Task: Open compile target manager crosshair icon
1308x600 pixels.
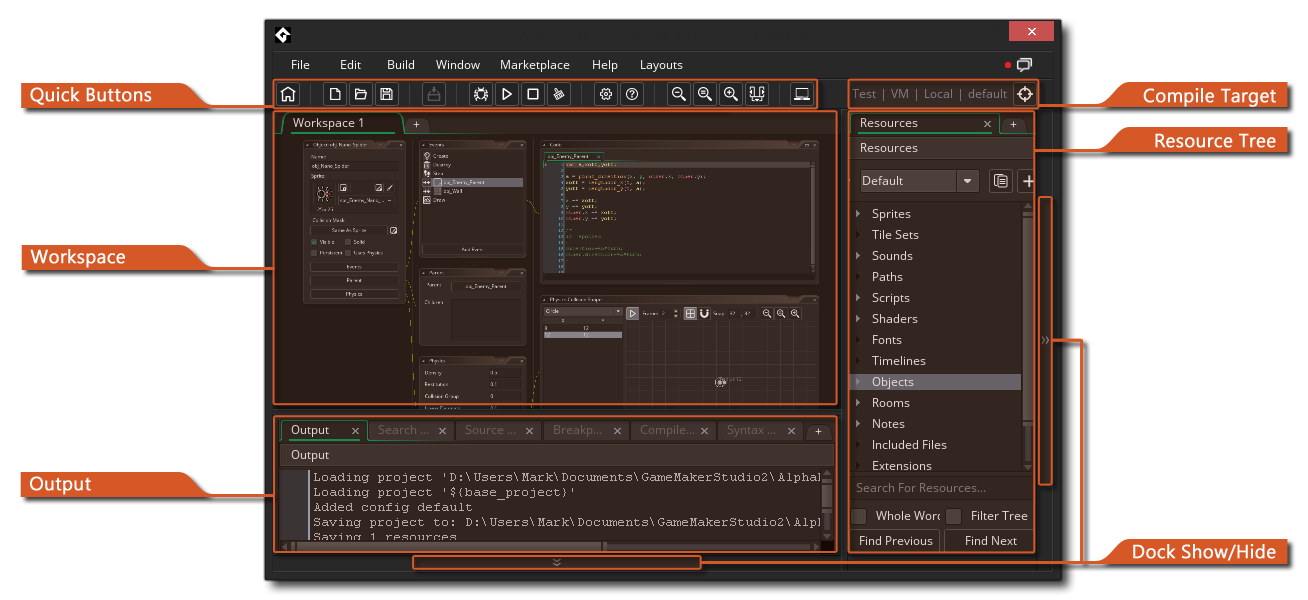Action: (x=1024, y=94)
